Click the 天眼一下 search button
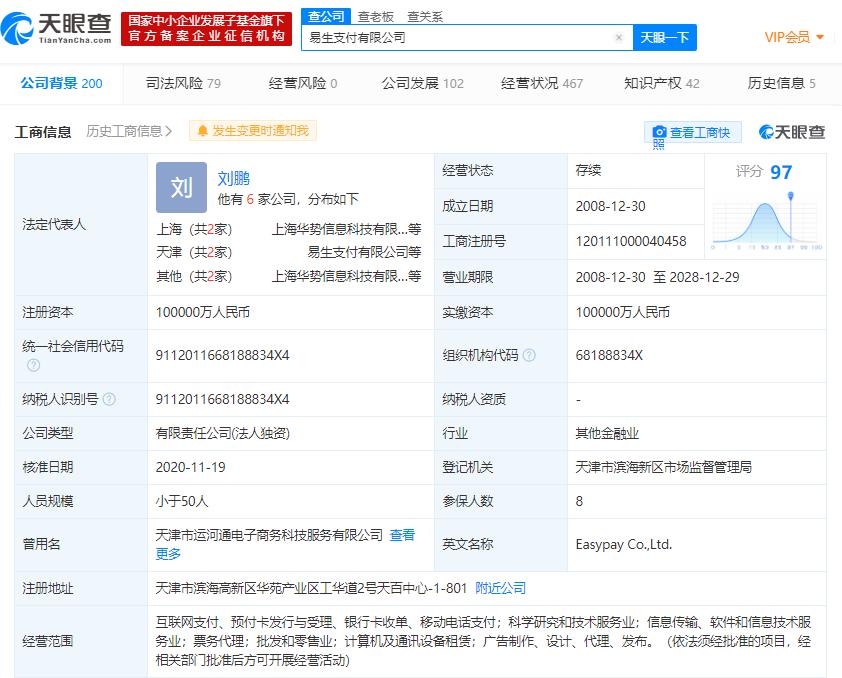This screenshot has height=678, width=842. pos(664,36)
